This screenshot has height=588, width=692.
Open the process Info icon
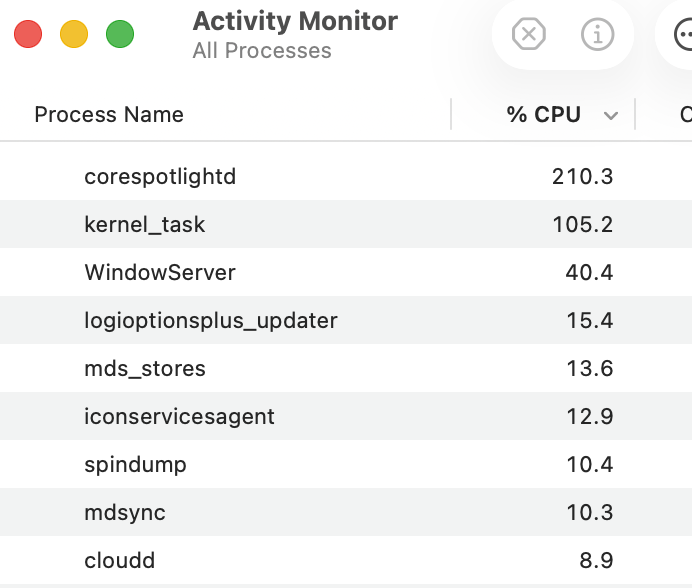tap(597, 35)
